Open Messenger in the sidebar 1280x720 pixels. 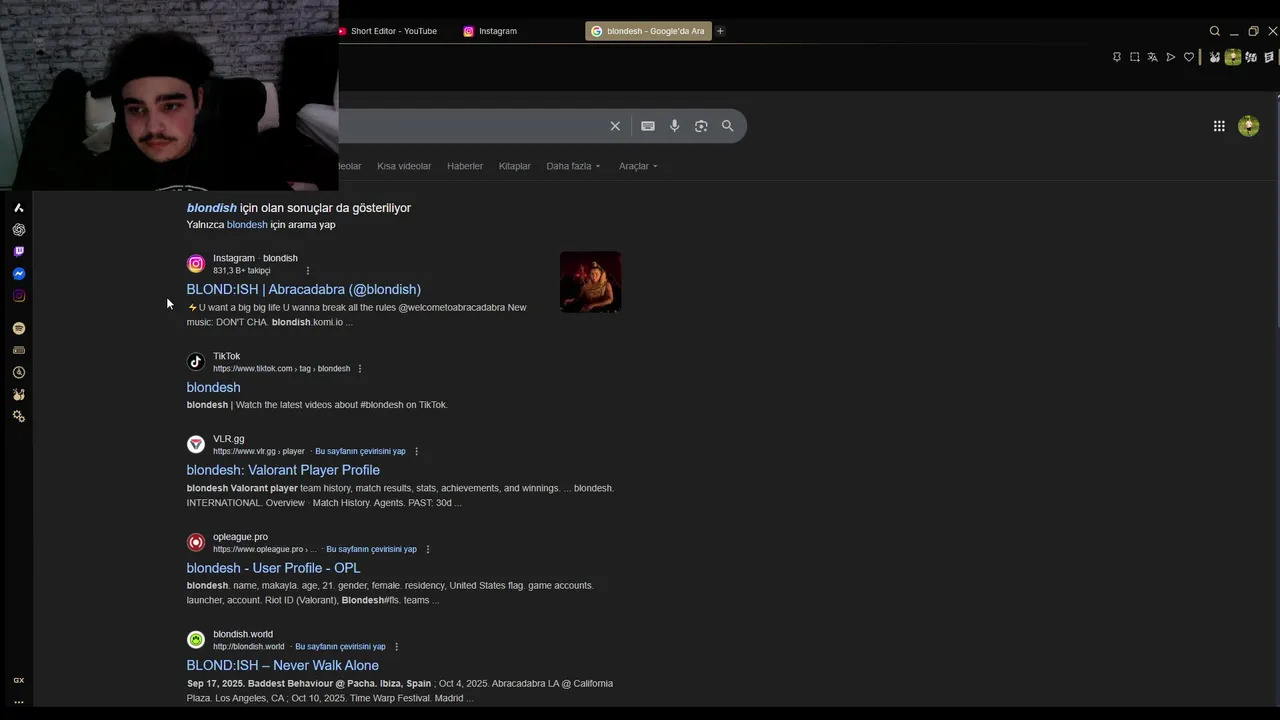(18, 274)
